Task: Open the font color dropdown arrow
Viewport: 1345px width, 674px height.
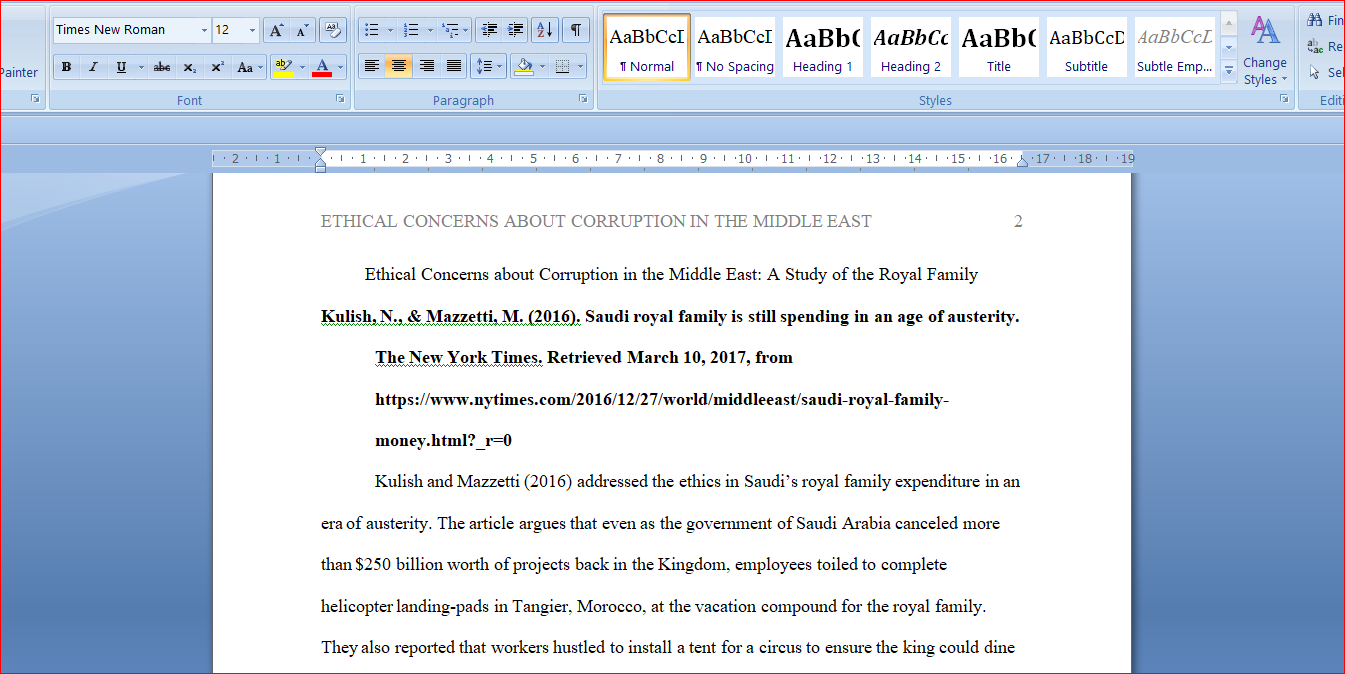Action: click(341, 67)
